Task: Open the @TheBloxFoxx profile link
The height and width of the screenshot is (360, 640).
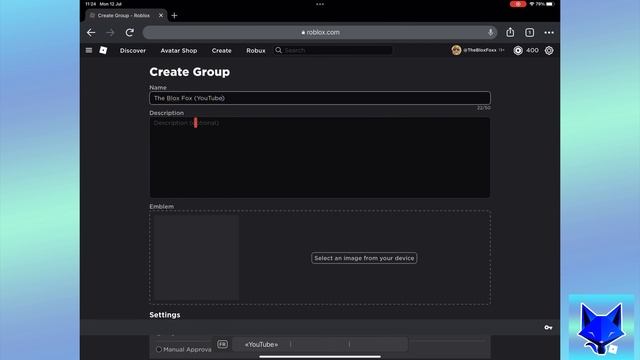Action: [480, 50]
